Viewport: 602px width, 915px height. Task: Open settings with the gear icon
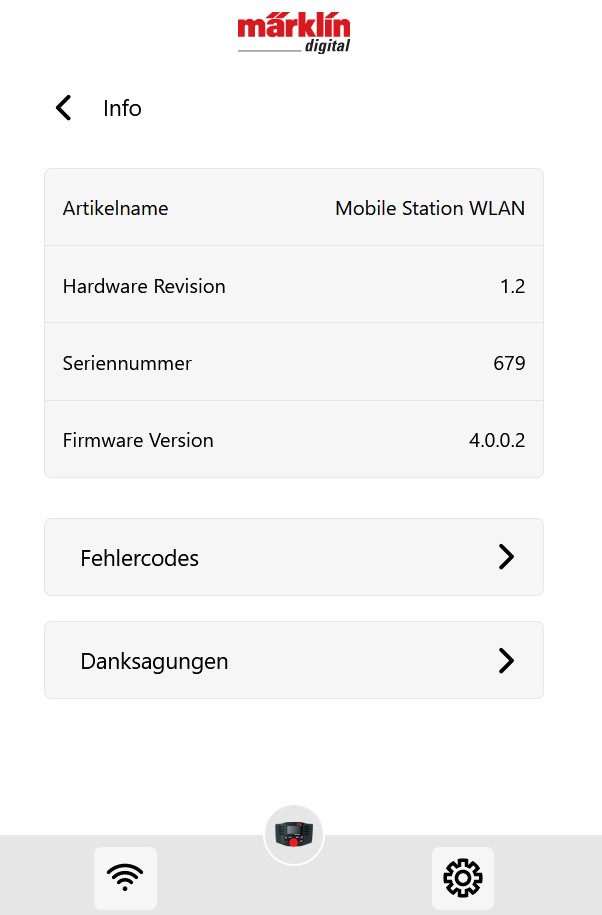pyautogui.click(x=463, y=878)
